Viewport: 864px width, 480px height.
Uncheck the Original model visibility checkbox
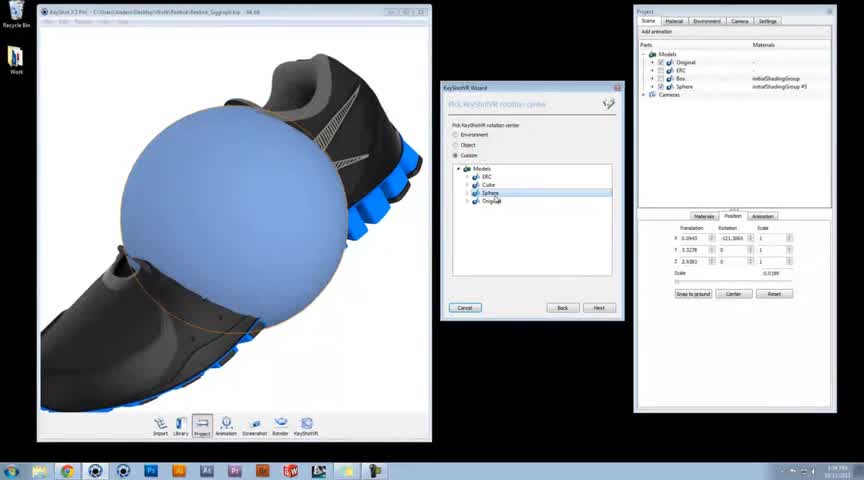pyautogui.click(x=661, y=62)
